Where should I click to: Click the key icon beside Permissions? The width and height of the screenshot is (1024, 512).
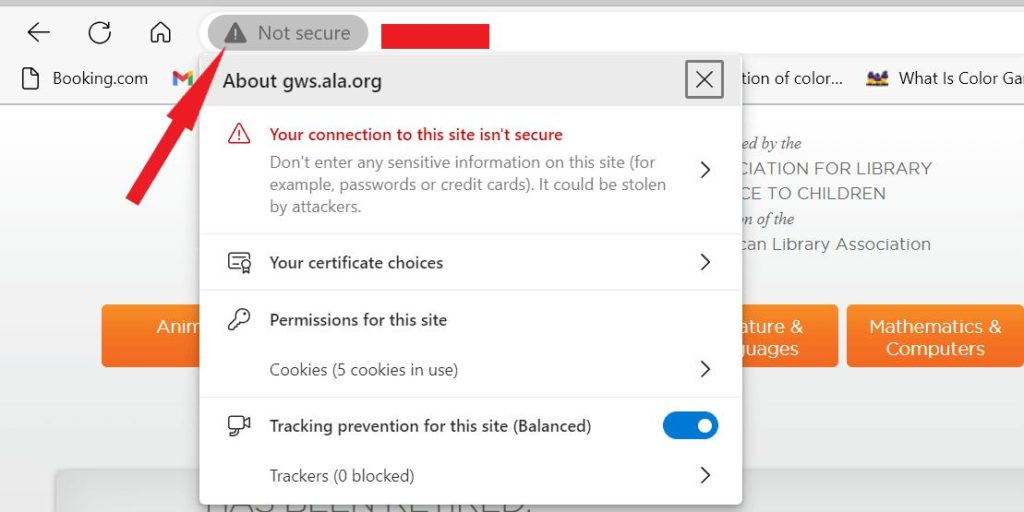239,320
